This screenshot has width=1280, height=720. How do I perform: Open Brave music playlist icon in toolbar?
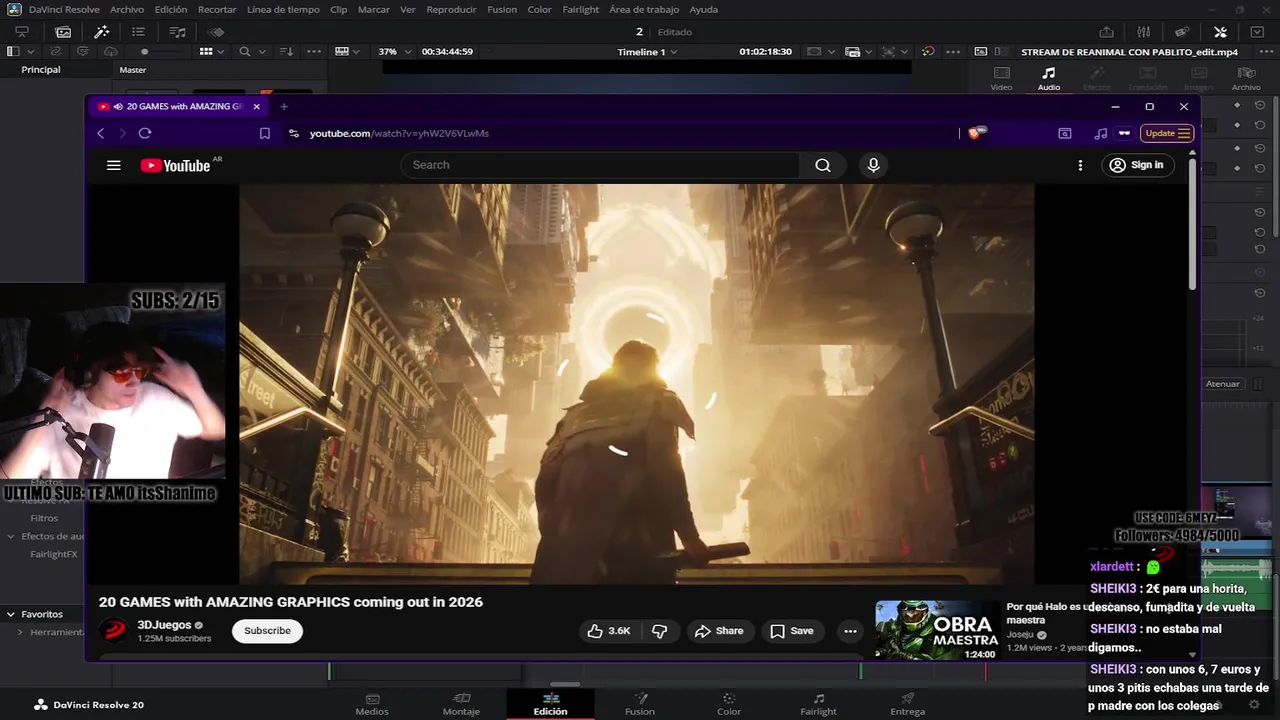point(1101,133)
